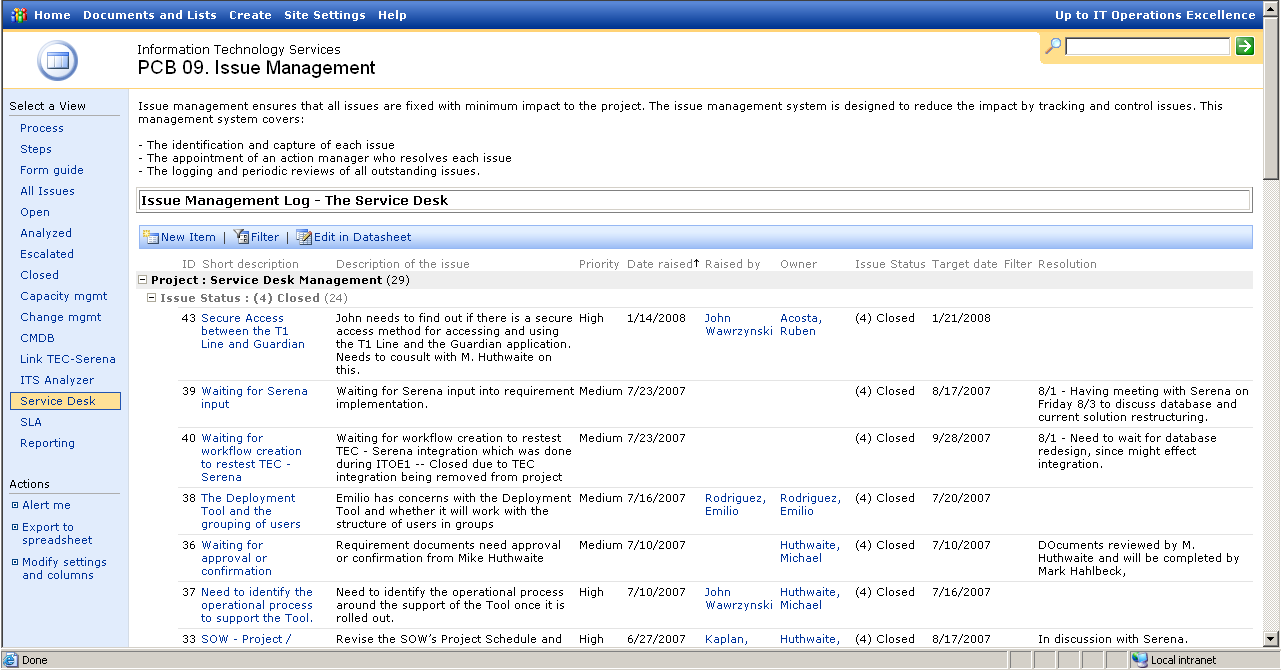Open issue Need to identify the operational process
The width and height of the screenshot is (1282, 671).
(257, 605)
